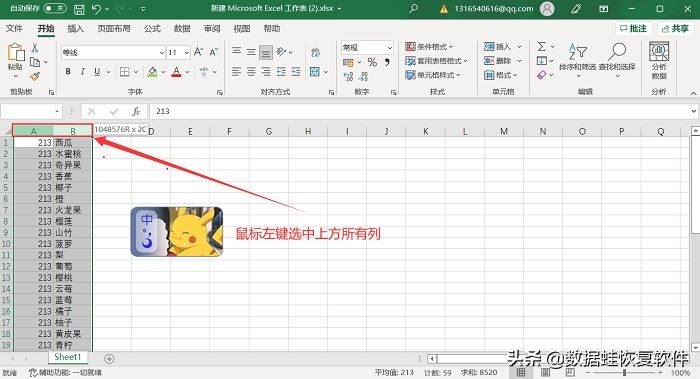Click the zoom slider handle
Viewport: 700px width, 379px height.
tap(624, 372)
